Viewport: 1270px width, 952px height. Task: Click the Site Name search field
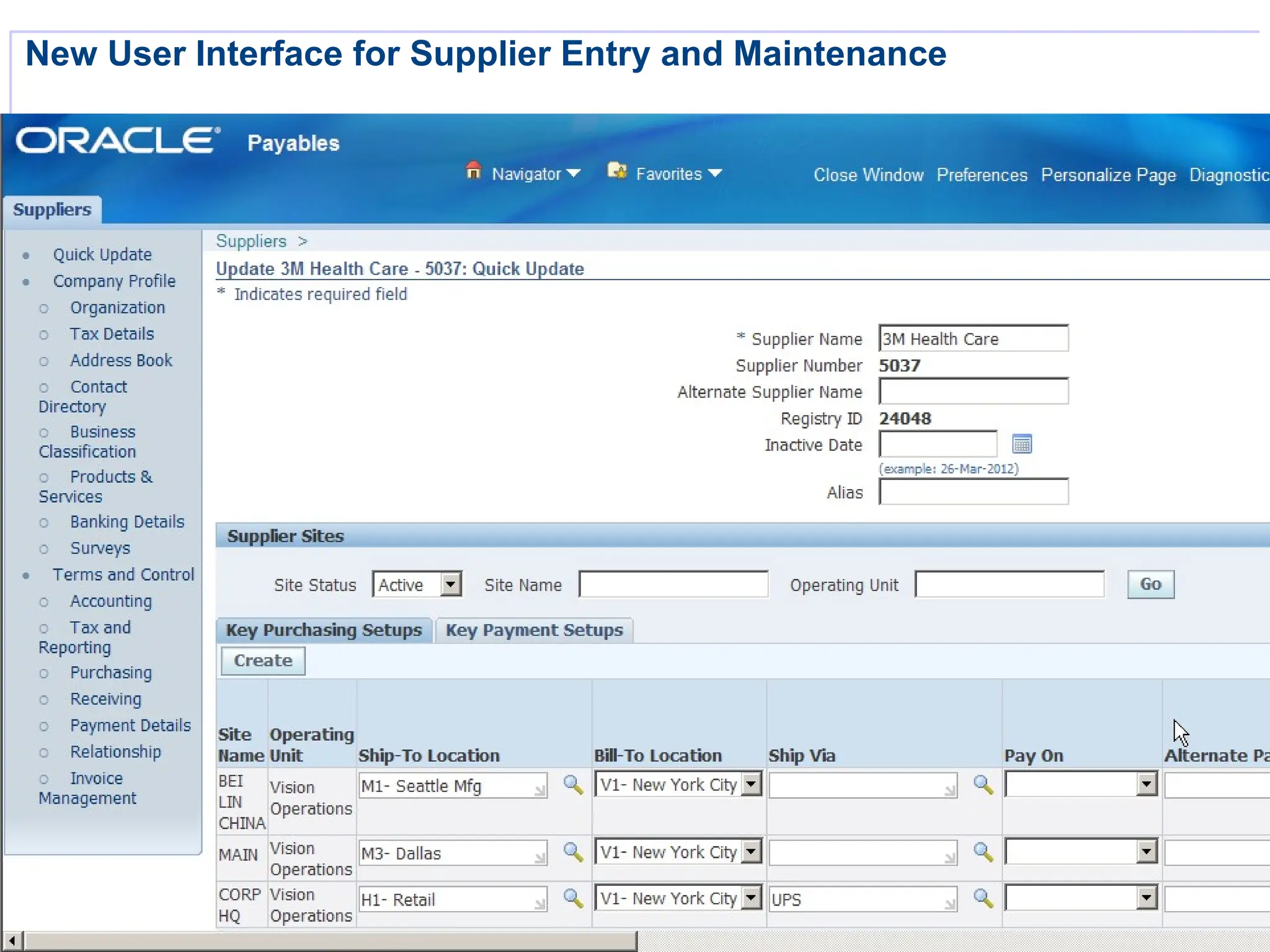[x=673, y=584]
